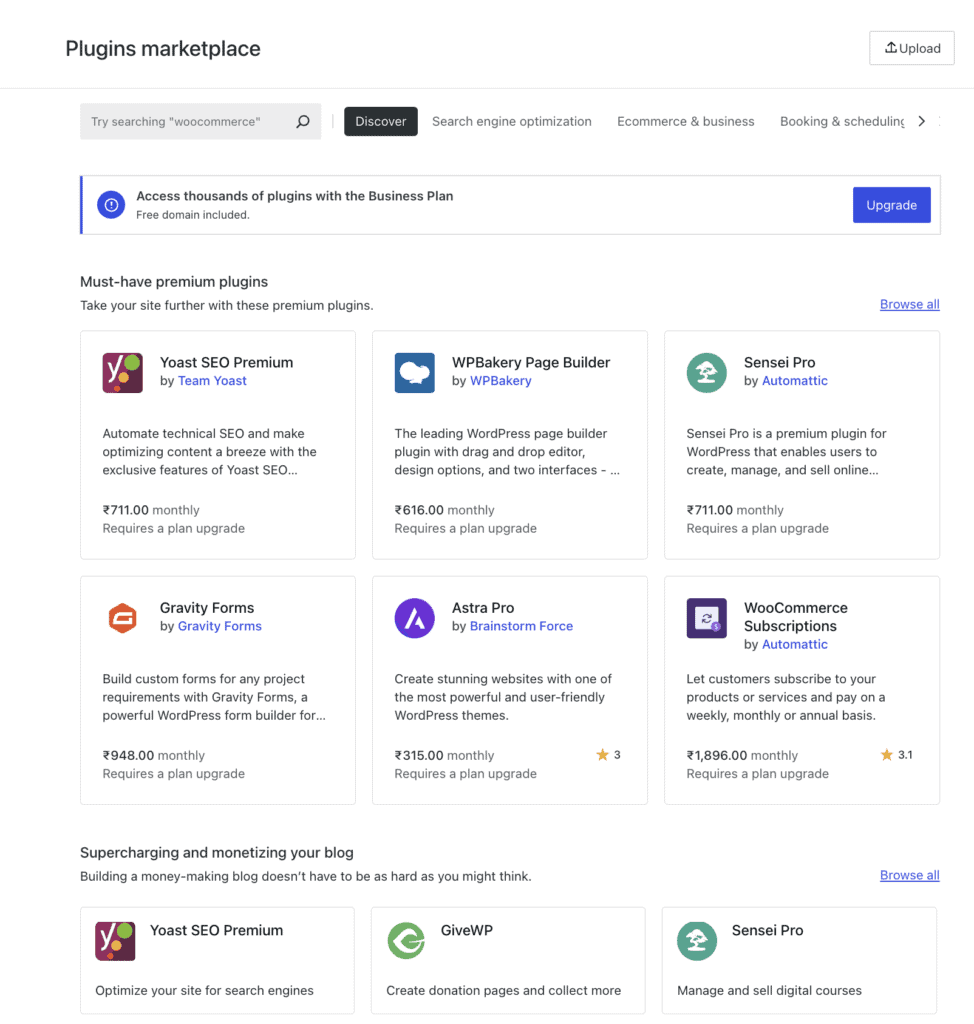Click the Yoast SEO Premium icon in Must-have section
This screenshot has width=974, height=1024.
pyautogui.click(x=122, y=372)
